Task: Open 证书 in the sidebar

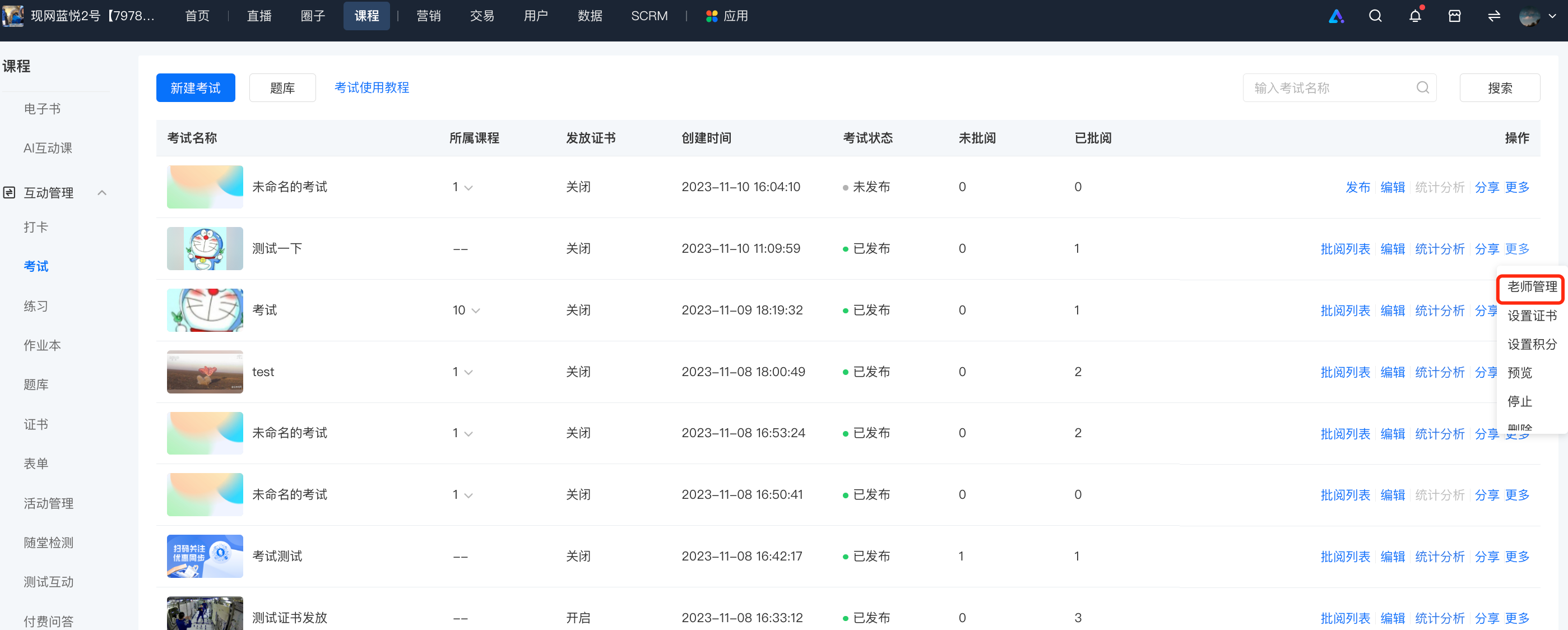Action: tap(36, 424)
